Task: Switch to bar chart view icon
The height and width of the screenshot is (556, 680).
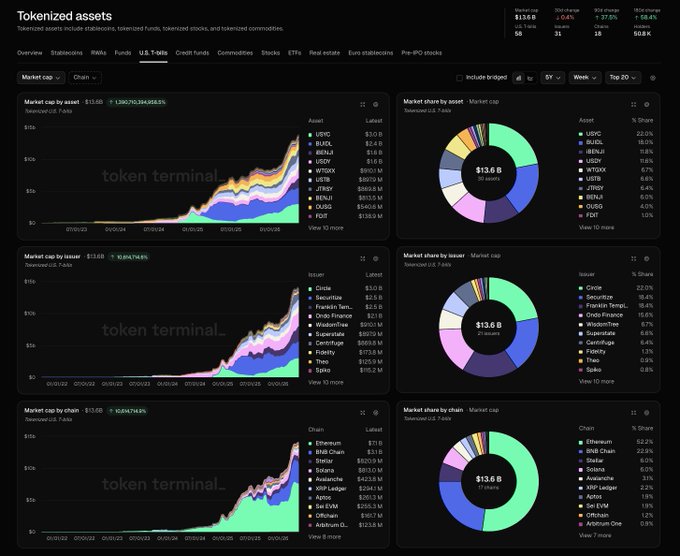Action: coord(518,78)
